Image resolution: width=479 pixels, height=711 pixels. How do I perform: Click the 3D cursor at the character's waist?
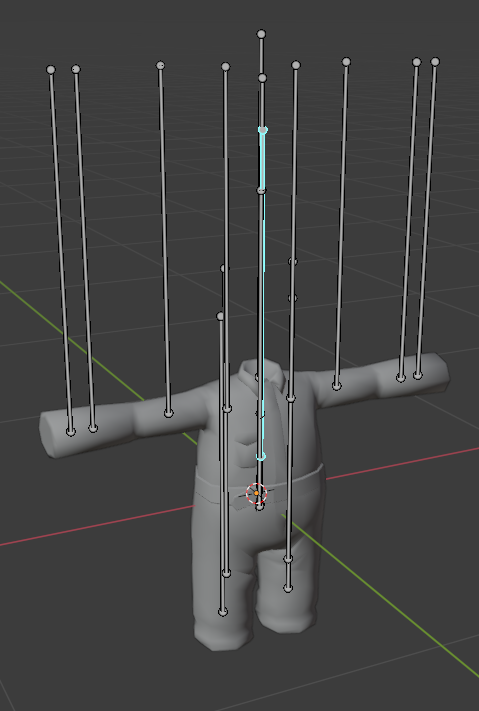[x=256, y=493]
